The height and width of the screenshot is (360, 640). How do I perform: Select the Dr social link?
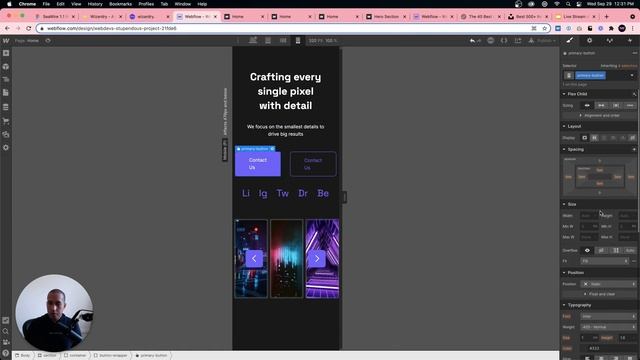click(x=303, y=193)
